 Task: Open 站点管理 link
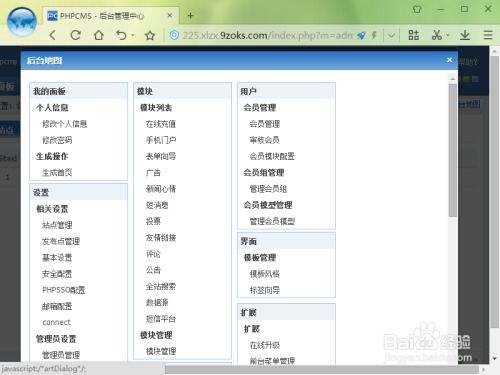(x=57, y=225)
